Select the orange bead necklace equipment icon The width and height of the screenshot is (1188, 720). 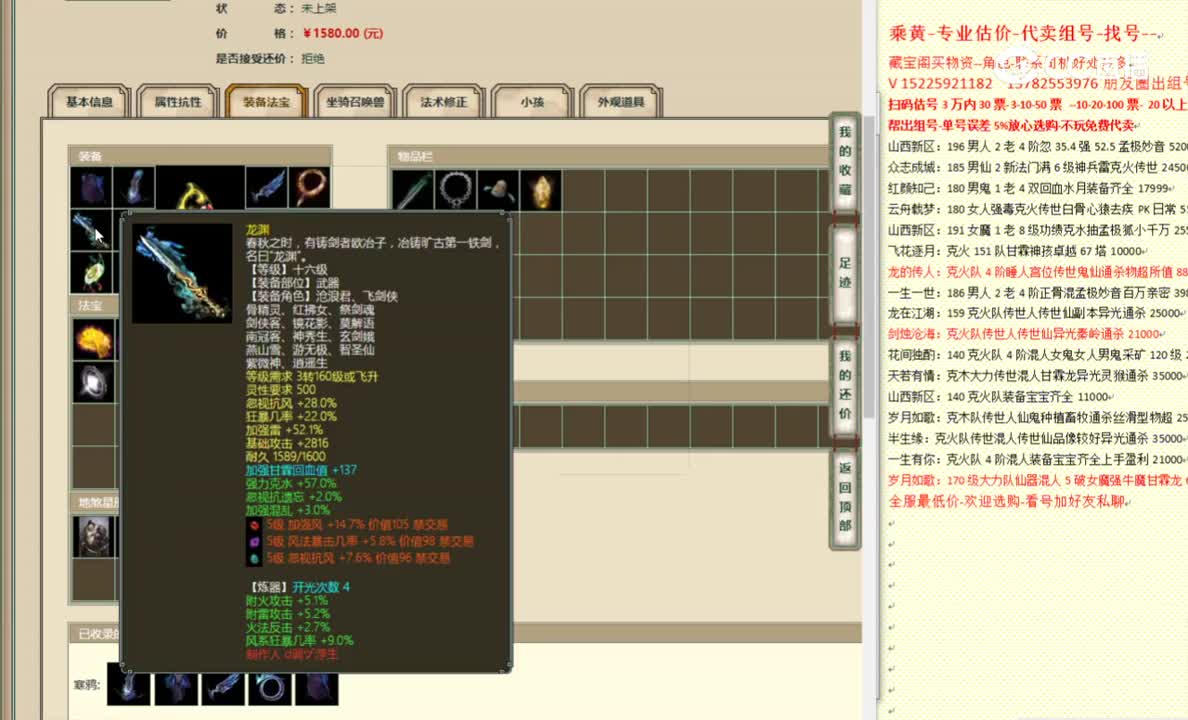tap(310, 187)
